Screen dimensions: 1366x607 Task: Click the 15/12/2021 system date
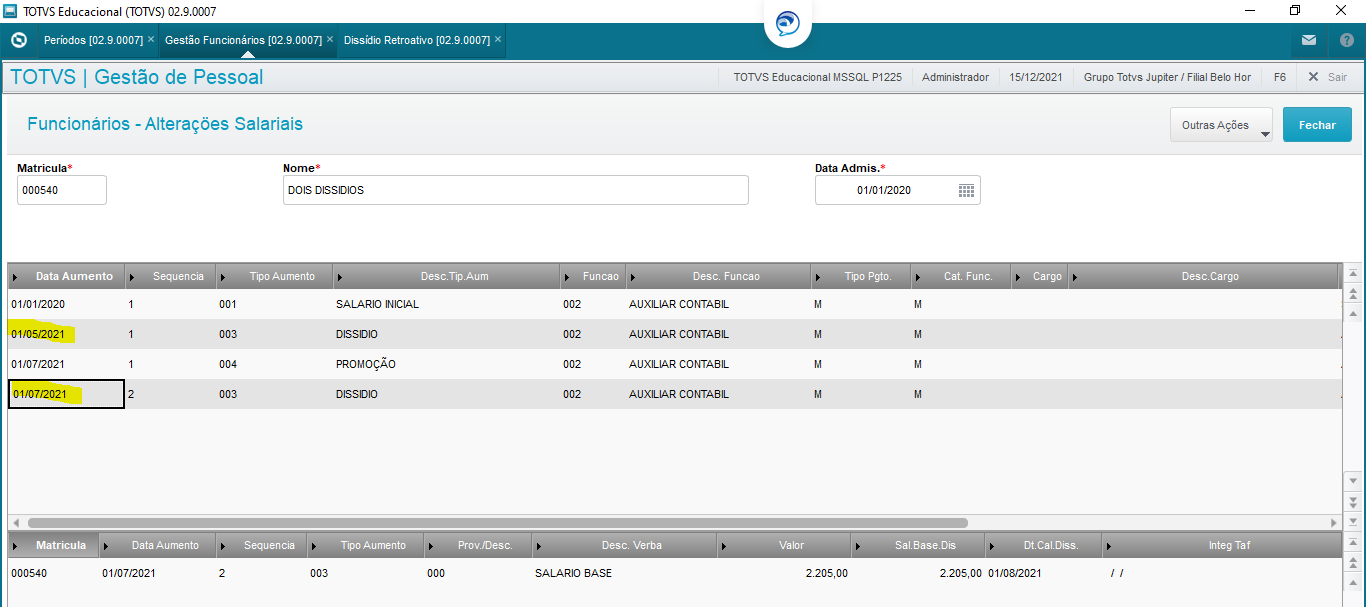[1036, 77]
